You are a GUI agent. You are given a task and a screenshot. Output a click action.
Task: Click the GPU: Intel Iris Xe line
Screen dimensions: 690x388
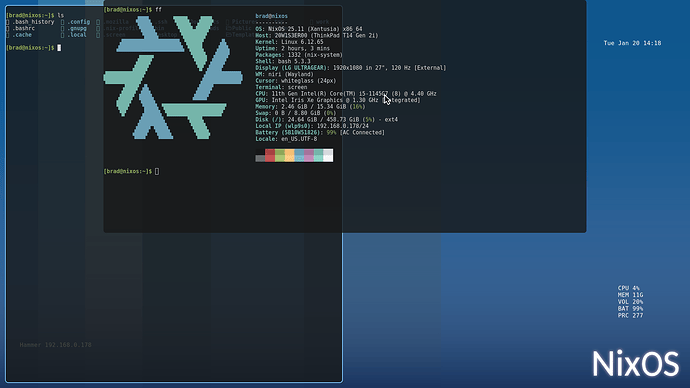pyautogui.click(x=338, y=100)
